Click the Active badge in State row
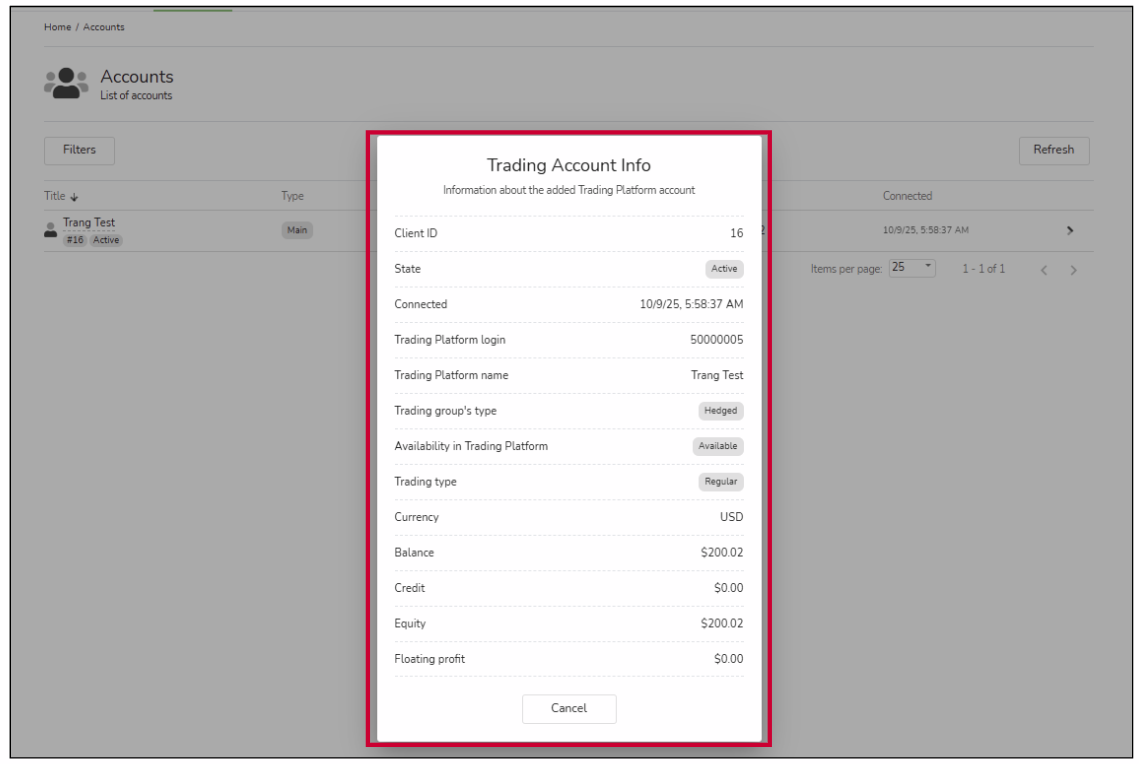The height and width of the screenshot is (764, 1139). click(724, 269)
